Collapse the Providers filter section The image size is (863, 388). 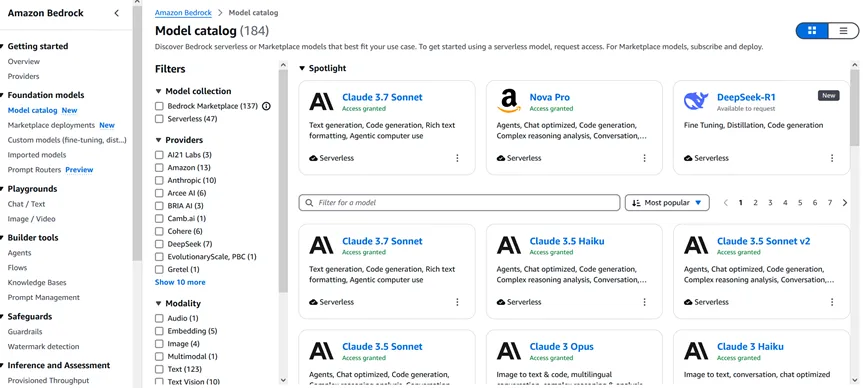tap(159, 140)
